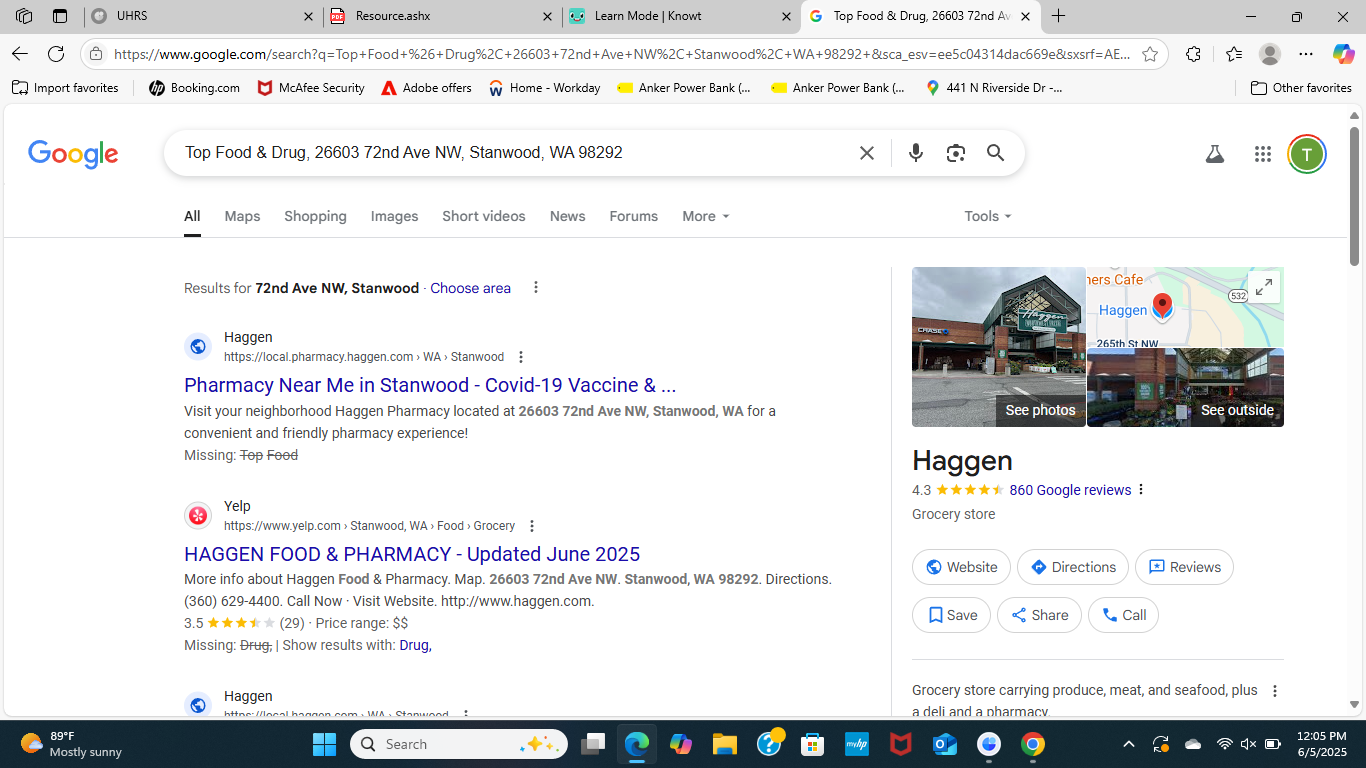
Task: Focus the browser address bar
Action: click(620, 54)
